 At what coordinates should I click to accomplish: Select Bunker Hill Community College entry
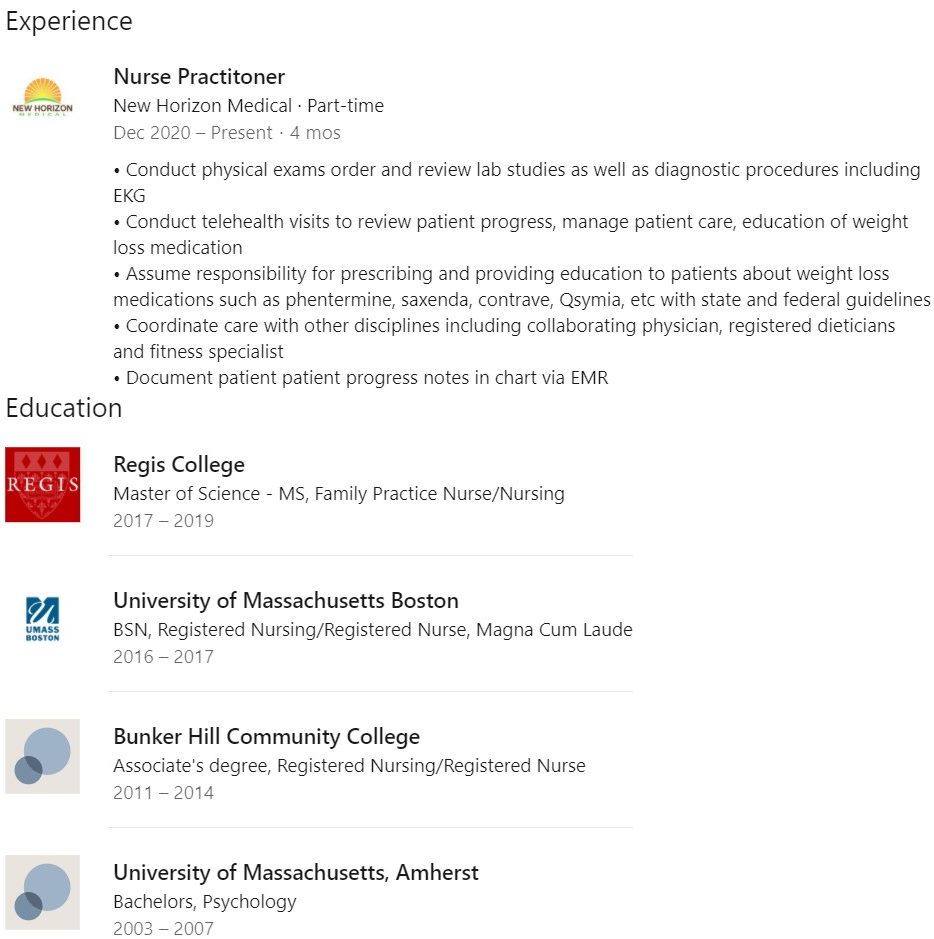[x=267, y=737]
